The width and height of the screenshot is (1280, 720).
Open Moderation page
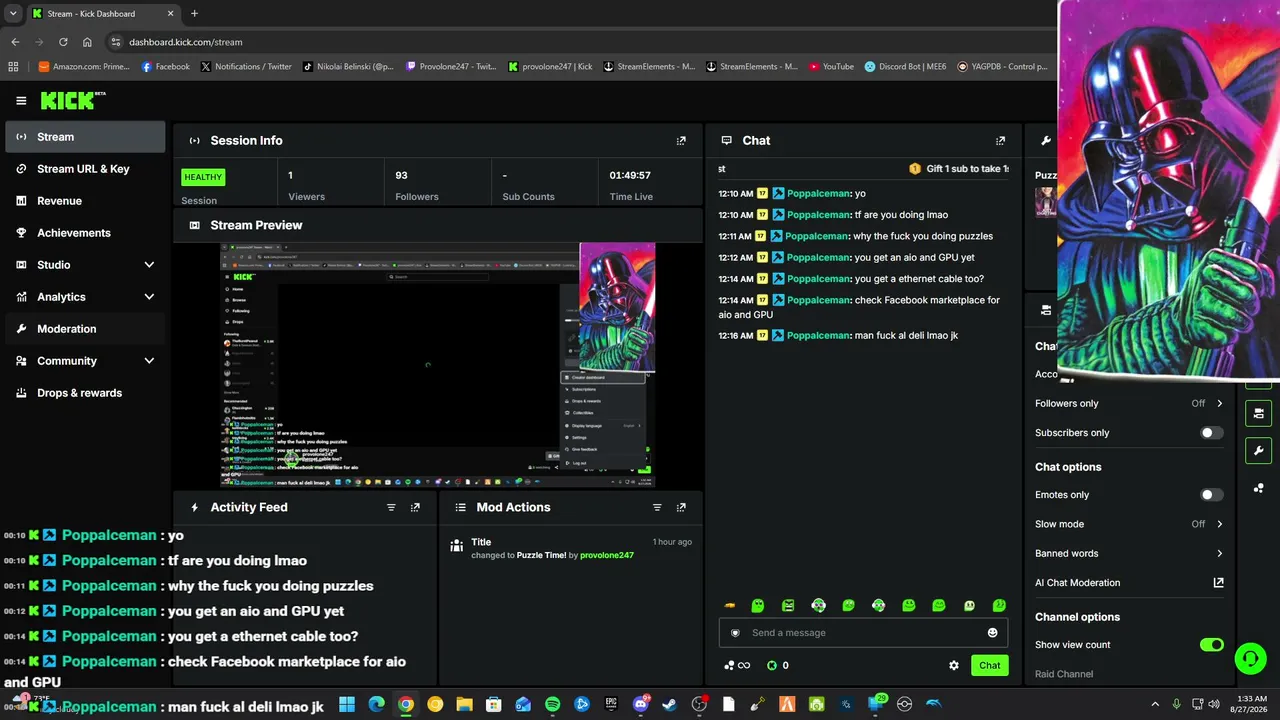85,329
